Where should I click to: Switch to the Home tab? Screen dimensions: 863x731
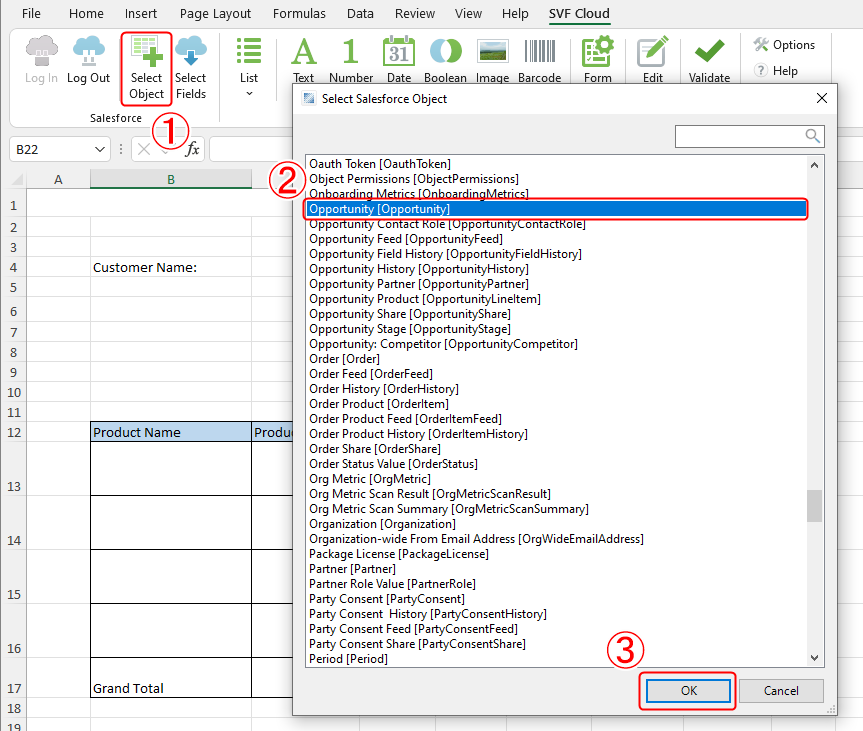point(86,13)
